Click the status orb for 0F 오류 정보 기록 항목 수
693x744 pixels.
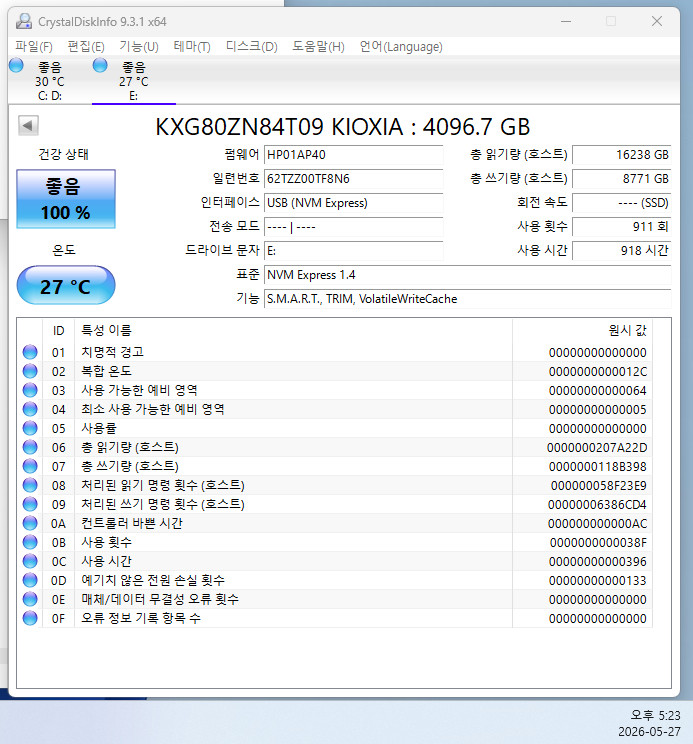click(30, 618)
